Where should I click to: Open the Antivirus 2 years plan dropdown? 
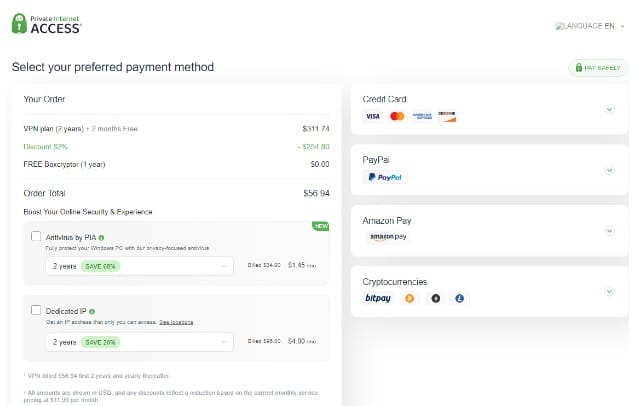point(138,266)
